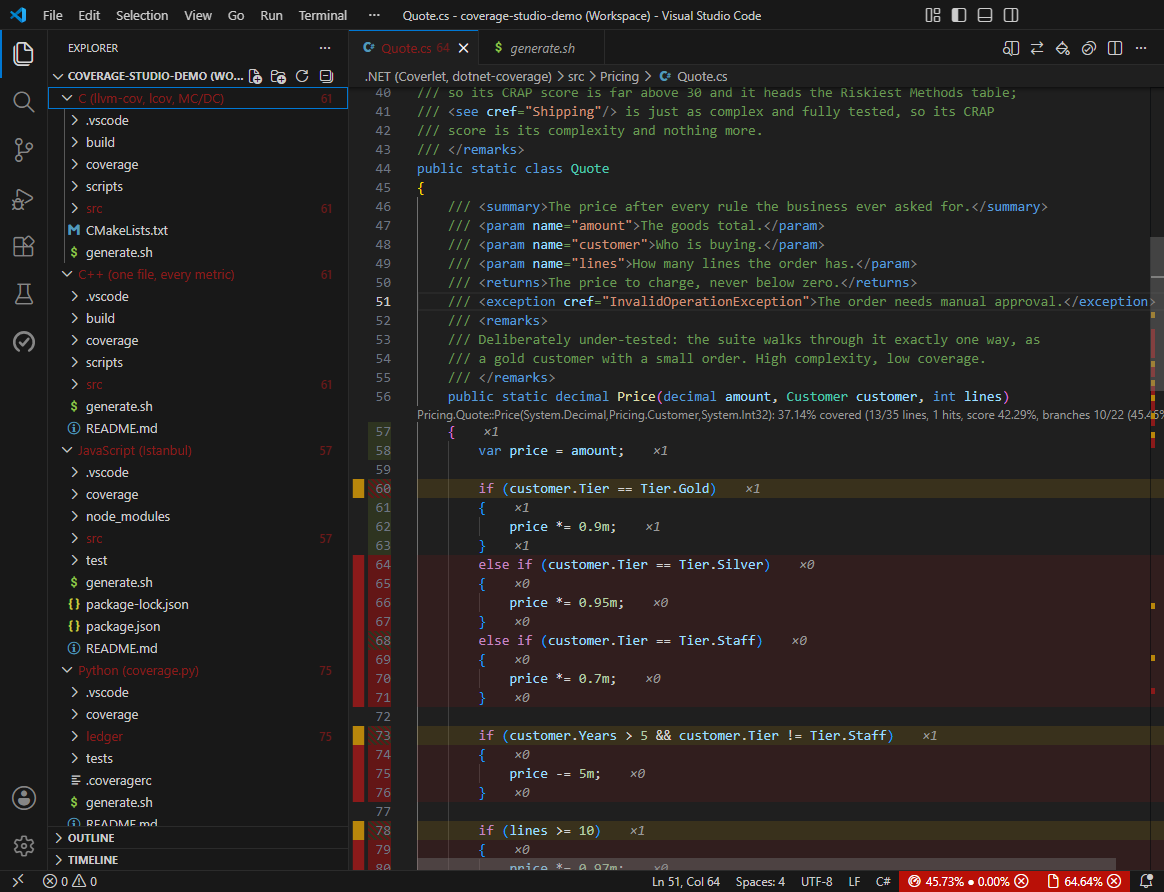Click the search-in-editor icon in editor toolbar

click(x=1010, y=48)
